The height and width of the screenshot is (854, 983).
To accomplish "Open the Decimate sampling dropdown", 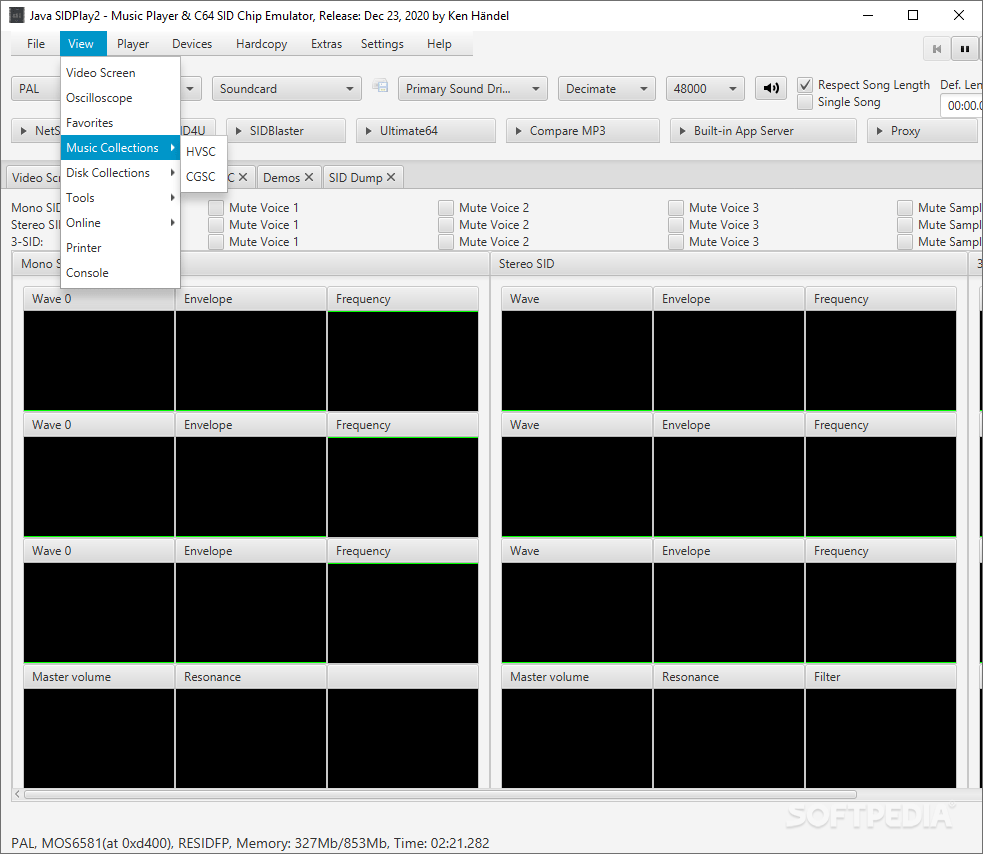I will coord(607,88).
